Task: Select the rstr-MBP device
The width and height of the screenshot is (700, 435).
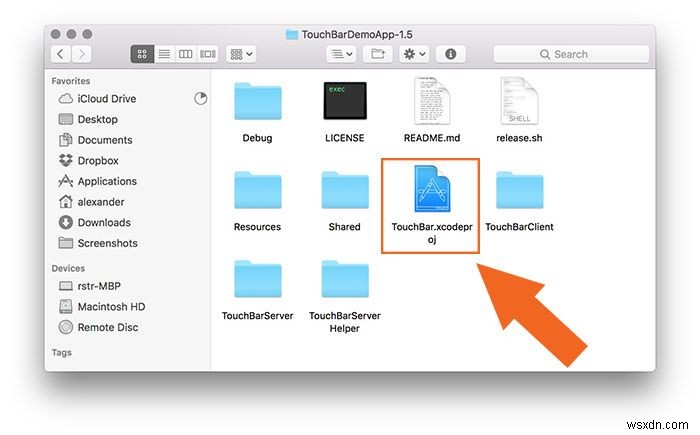Action: coord(90,286)
